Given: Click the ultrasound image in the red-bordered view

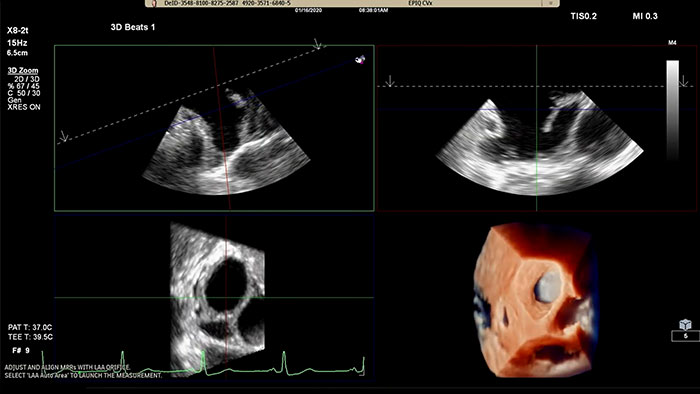Looking at the screenshot, I should [539, 143].
